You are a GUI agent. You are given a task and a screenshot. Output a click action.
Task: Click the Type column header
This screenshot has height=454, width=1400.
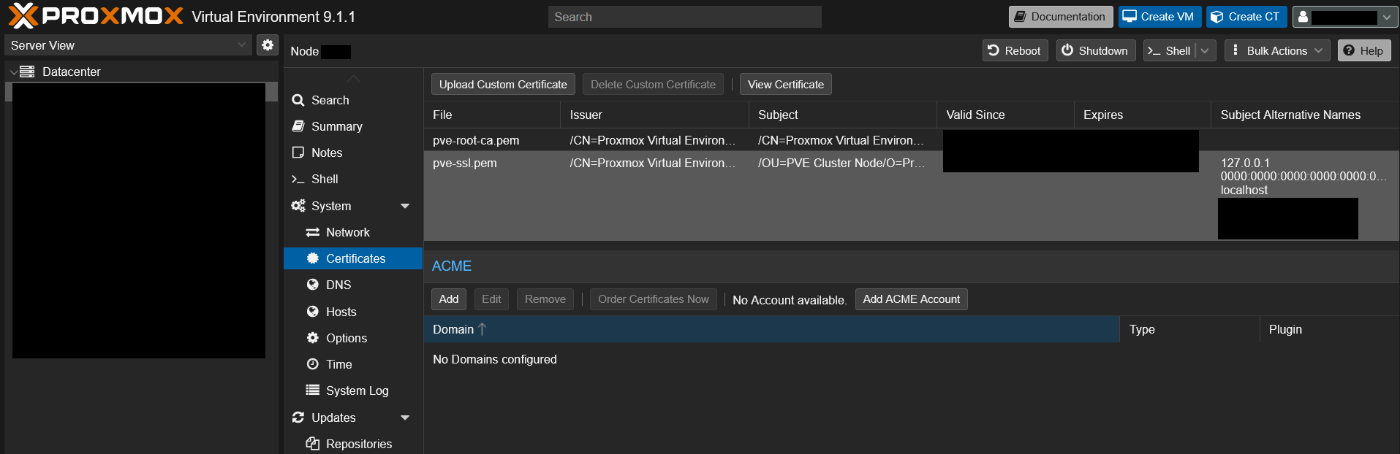pyautogui.click(x=1190, y=329)
